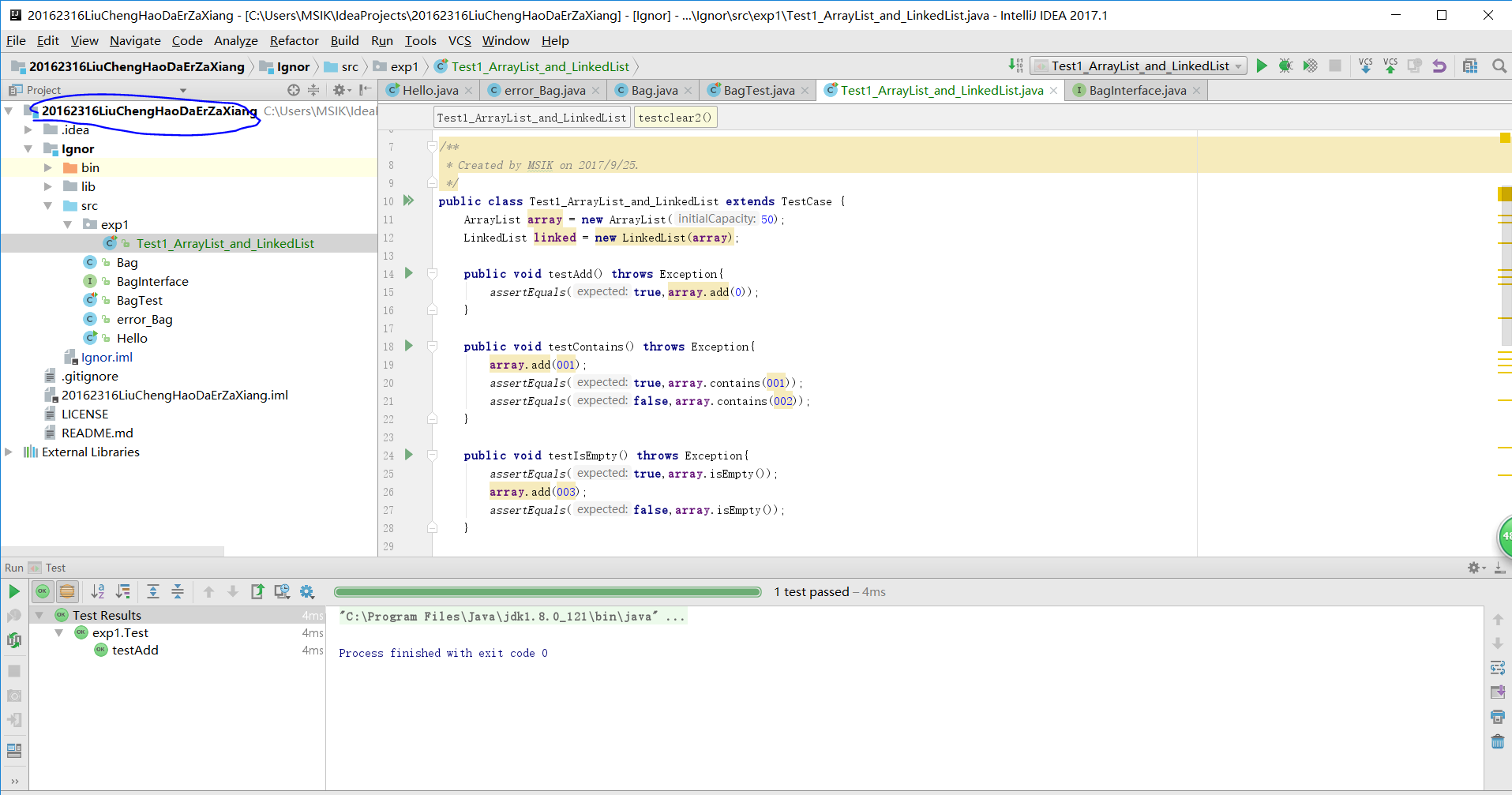Toggle soft-wrap in console output
Screen dimensions: 1512x795
pyautogui.click(x=1498, y=668)
